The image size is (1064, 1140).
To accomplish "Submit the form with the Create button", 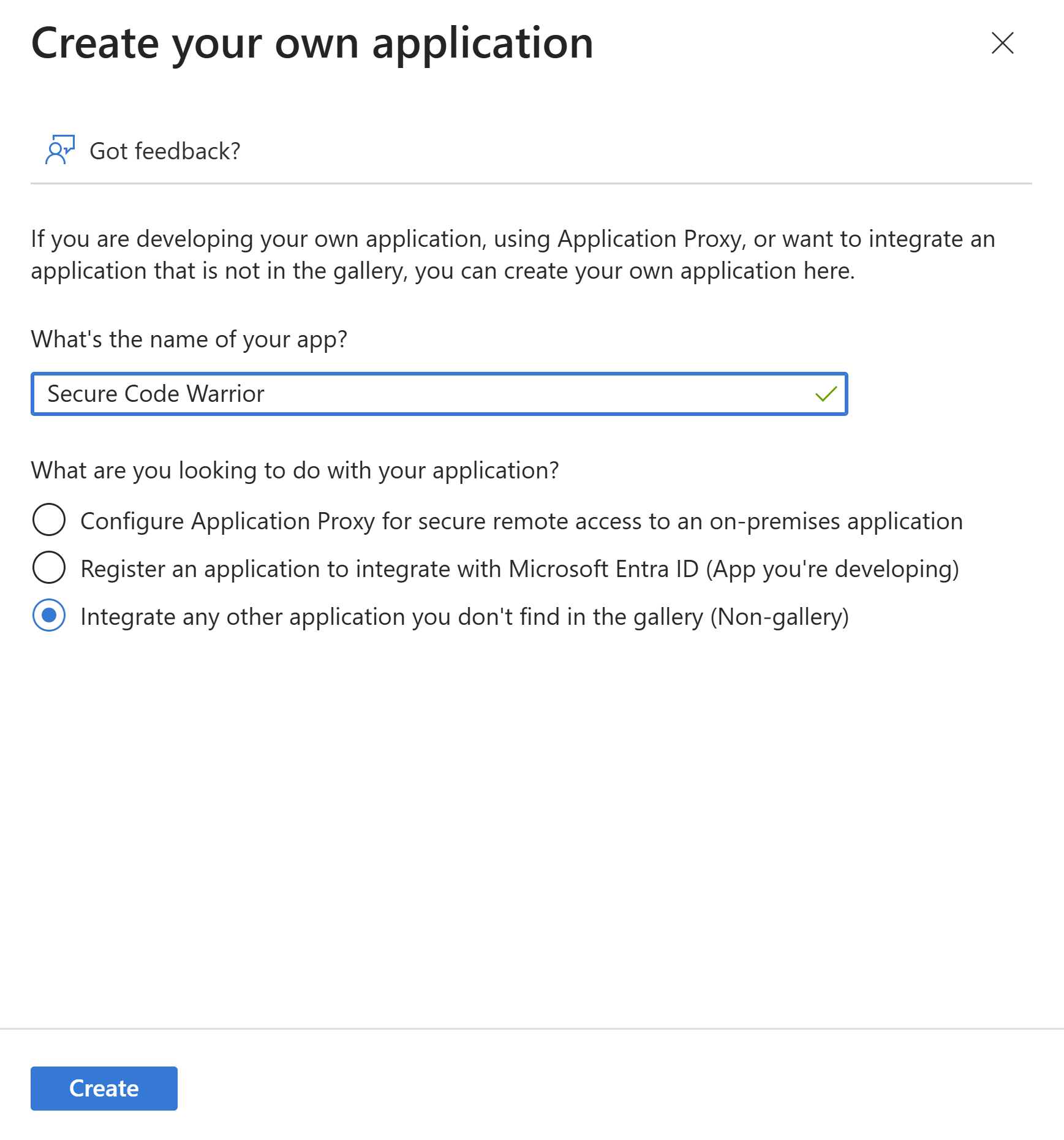I will click(103, 1088).
